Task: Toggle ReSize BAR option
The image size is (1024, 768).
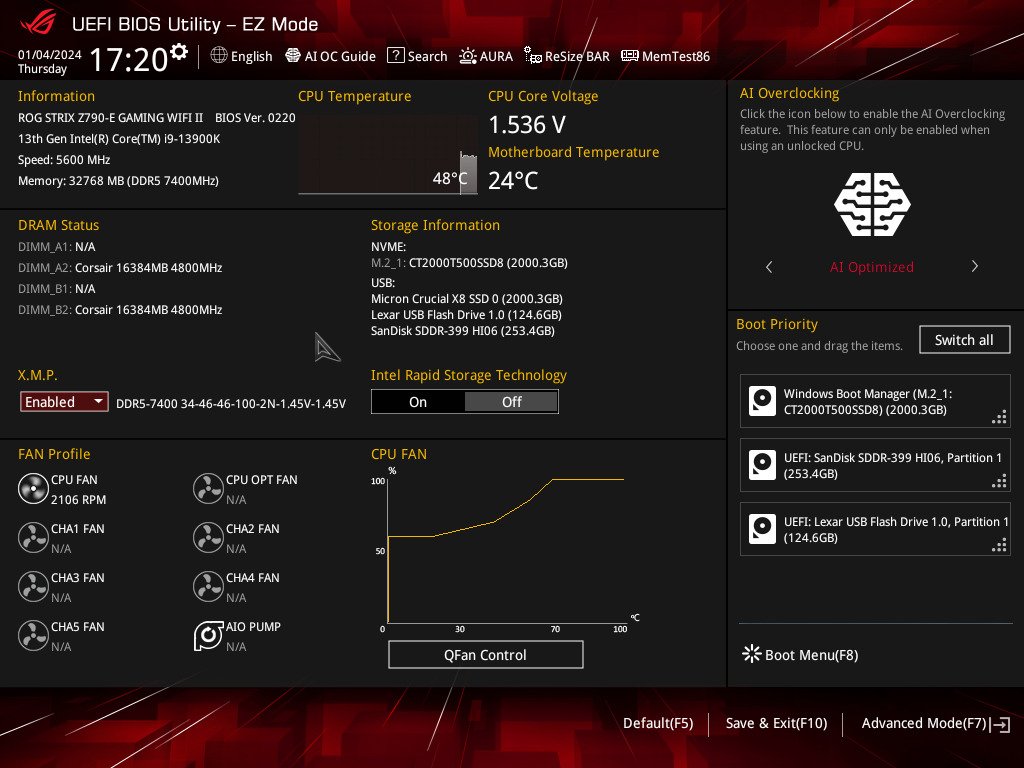Action: (567, 56)
